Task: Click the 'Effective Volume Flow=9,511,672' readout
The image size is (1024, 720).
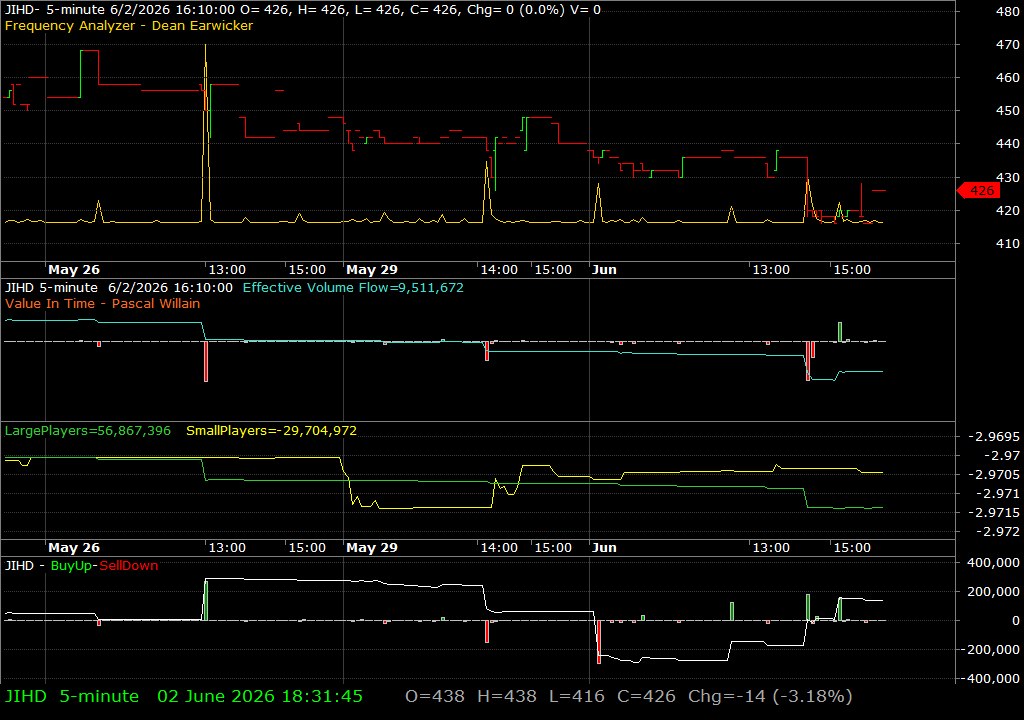Action: coord(353,287)
